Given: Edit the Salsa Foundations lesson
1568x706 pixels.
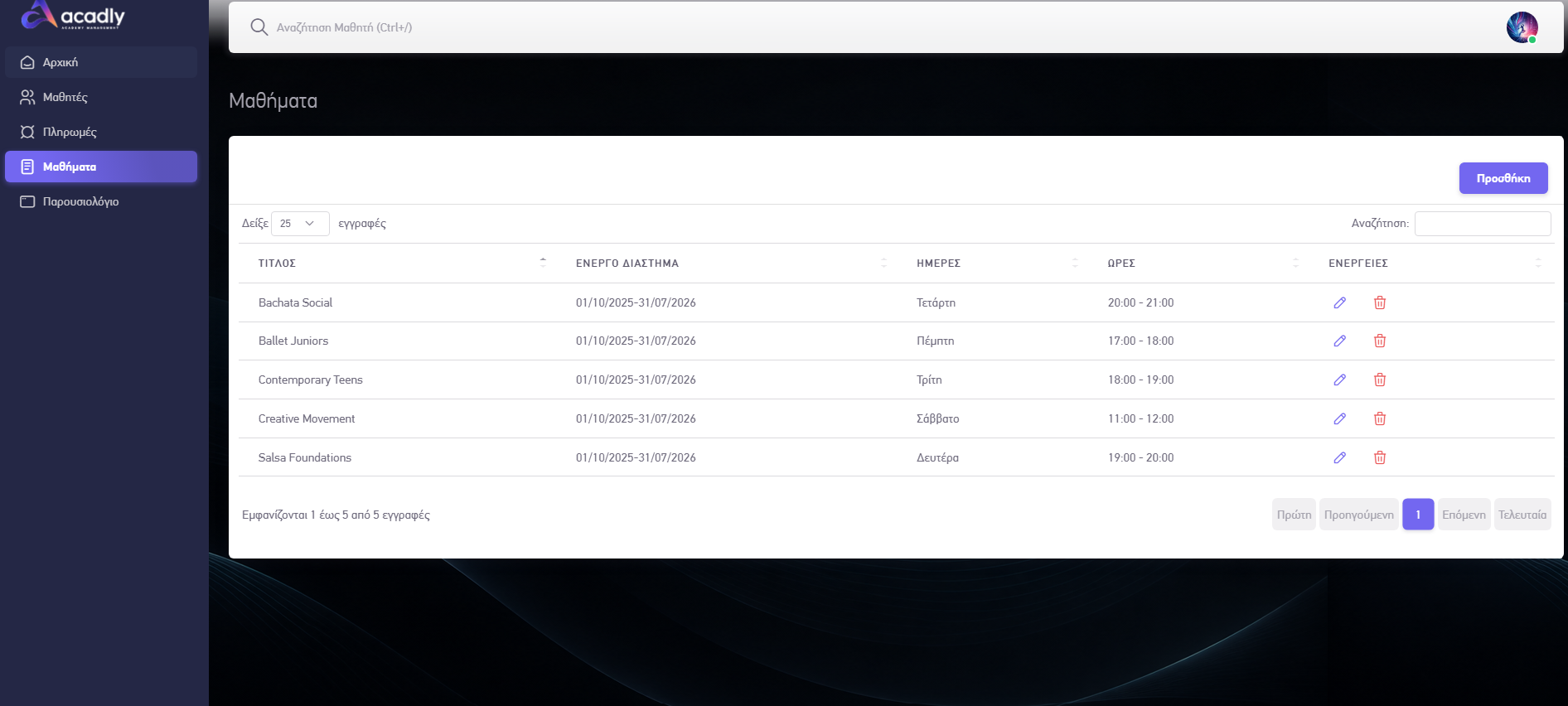Looking at the screenshot, I should [1339, 457].
